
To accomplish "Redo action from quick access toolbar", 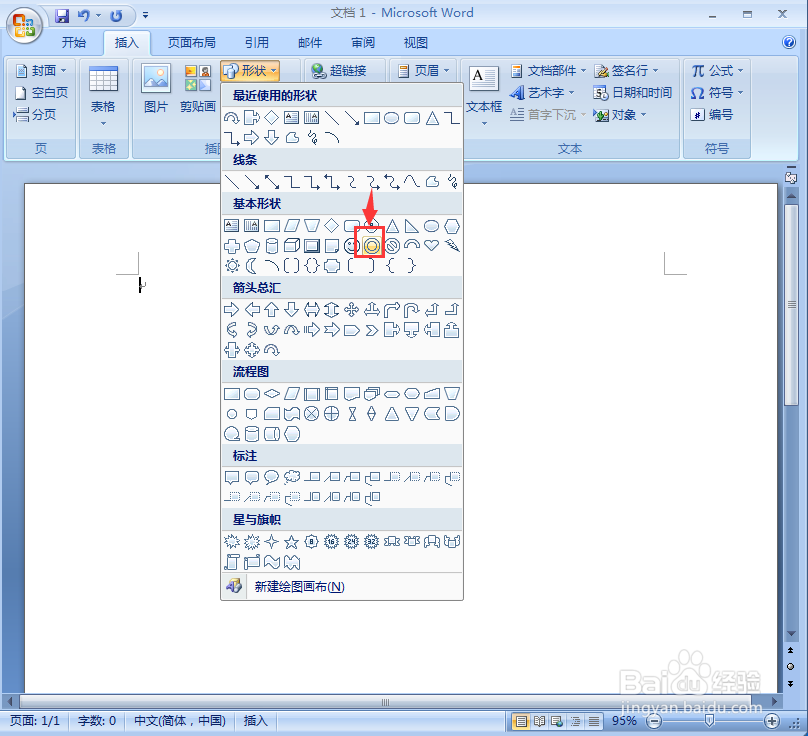I will (x=116, y=16).
